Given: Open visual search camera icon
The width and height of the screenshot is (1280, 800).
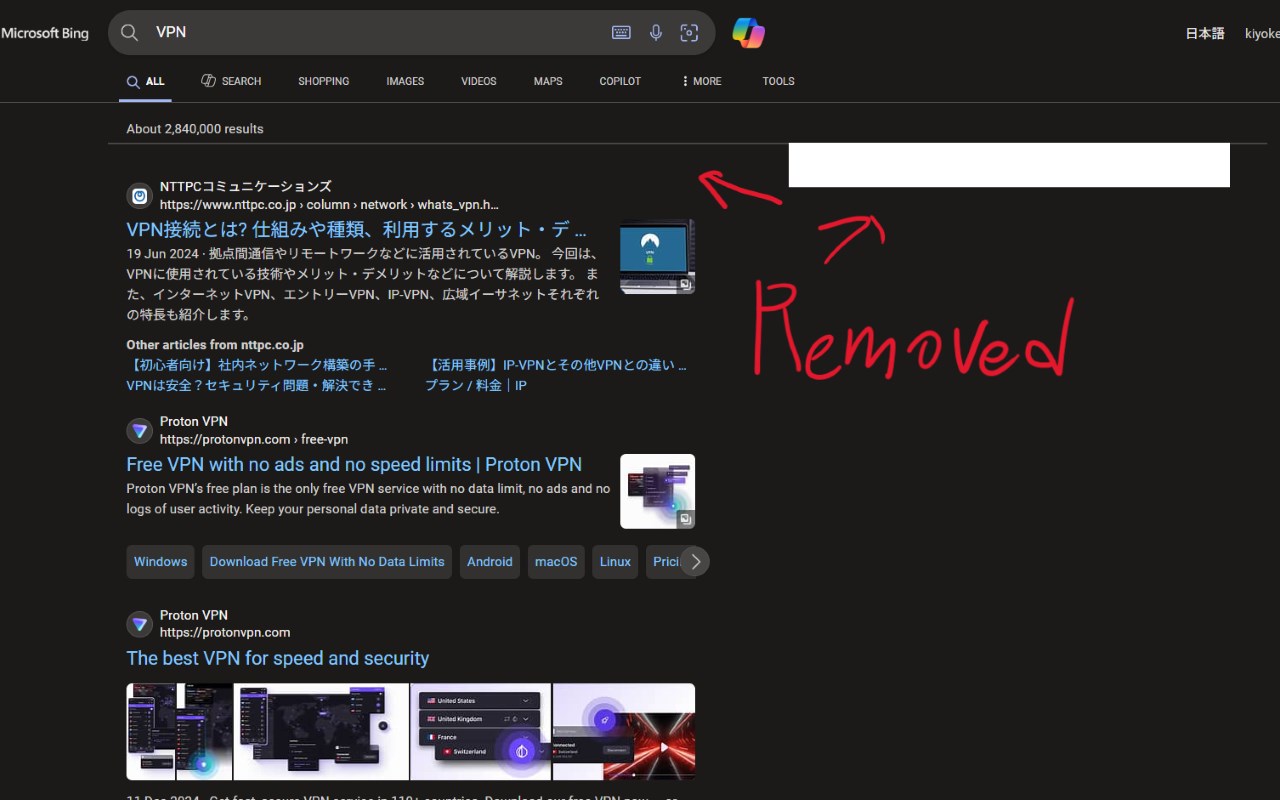Looking at the screenshot, I should 689,32.
